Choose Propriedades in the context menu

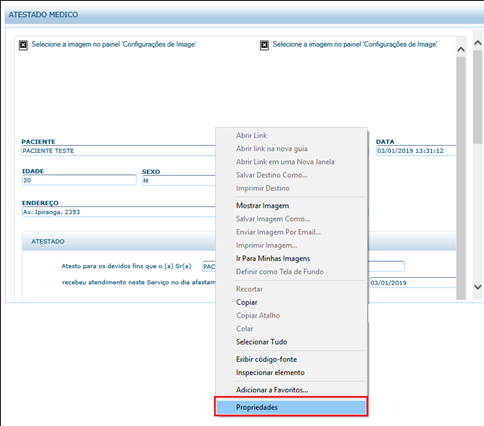coord(291,407)
